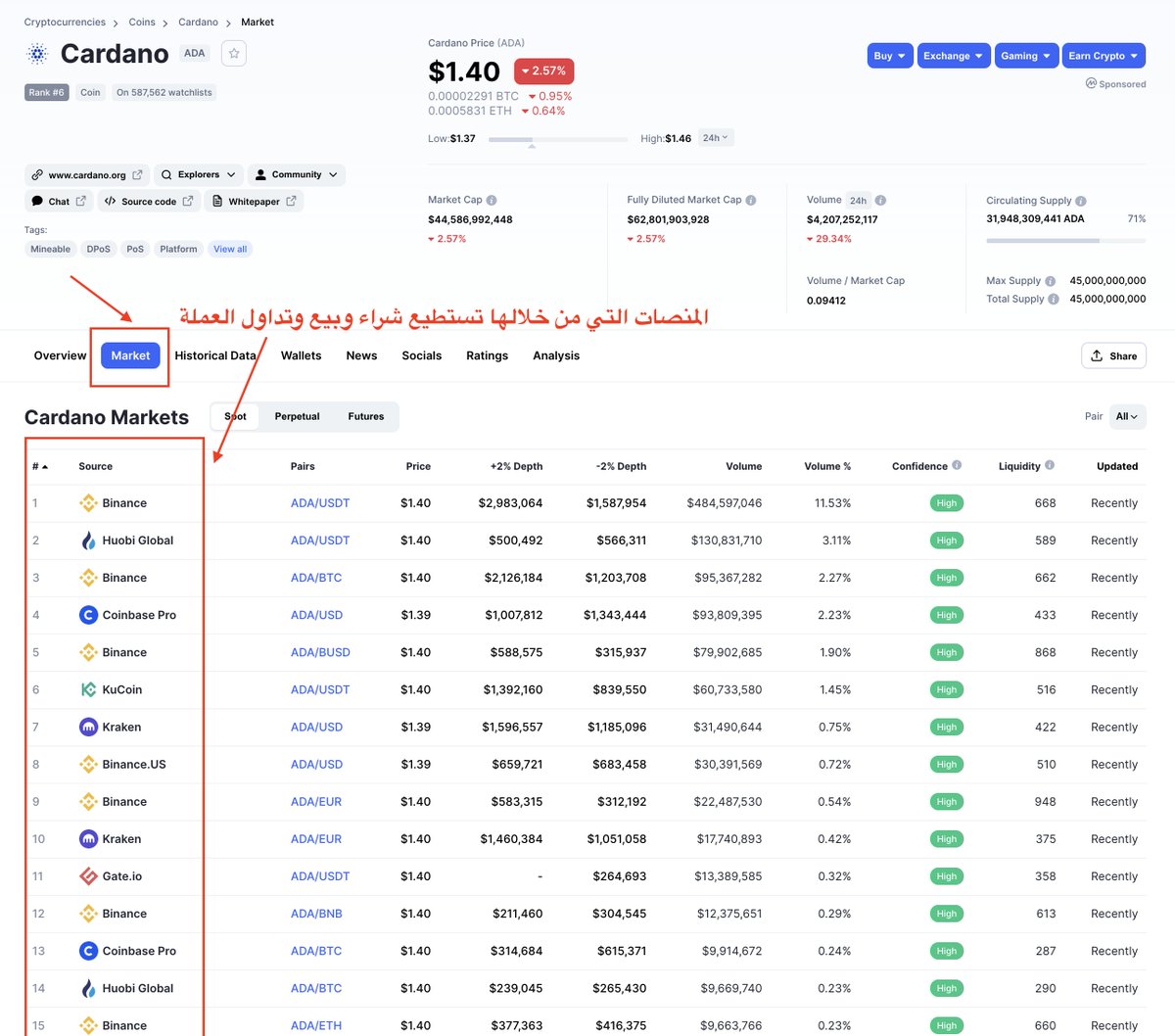Open the Community dropdown

(x=297, y=175)
